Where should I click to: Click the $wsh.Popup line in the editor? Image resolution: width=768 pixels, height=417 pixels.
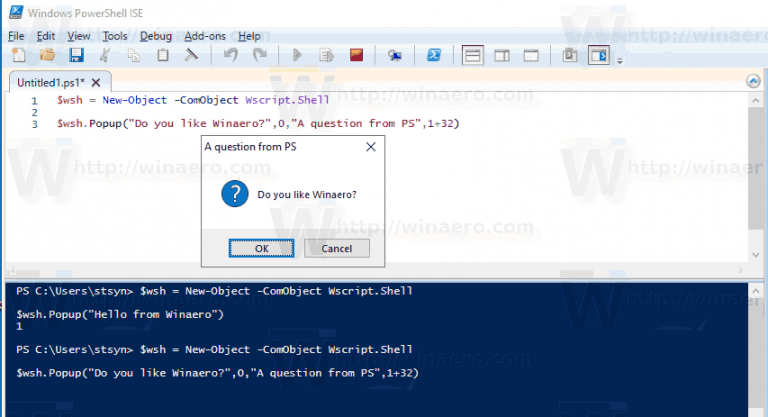[x=258, y=123]
